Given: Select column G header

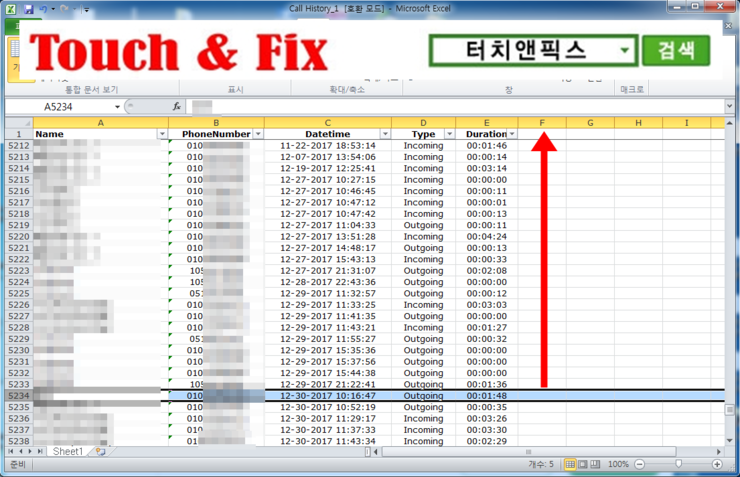Looking at the screenshot, I should tap(590, 123).
